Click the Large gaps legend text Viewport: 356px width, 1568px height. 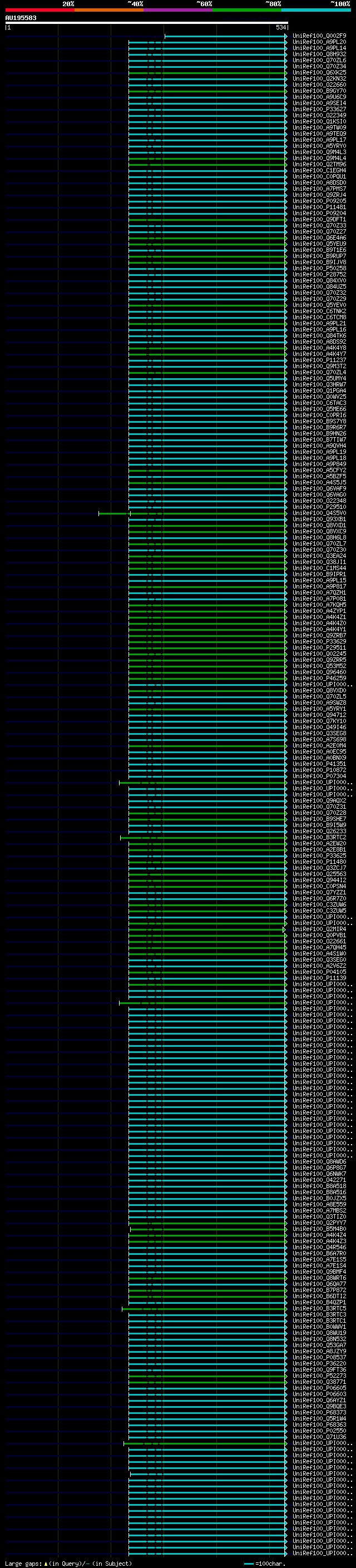coord(68,1564)
